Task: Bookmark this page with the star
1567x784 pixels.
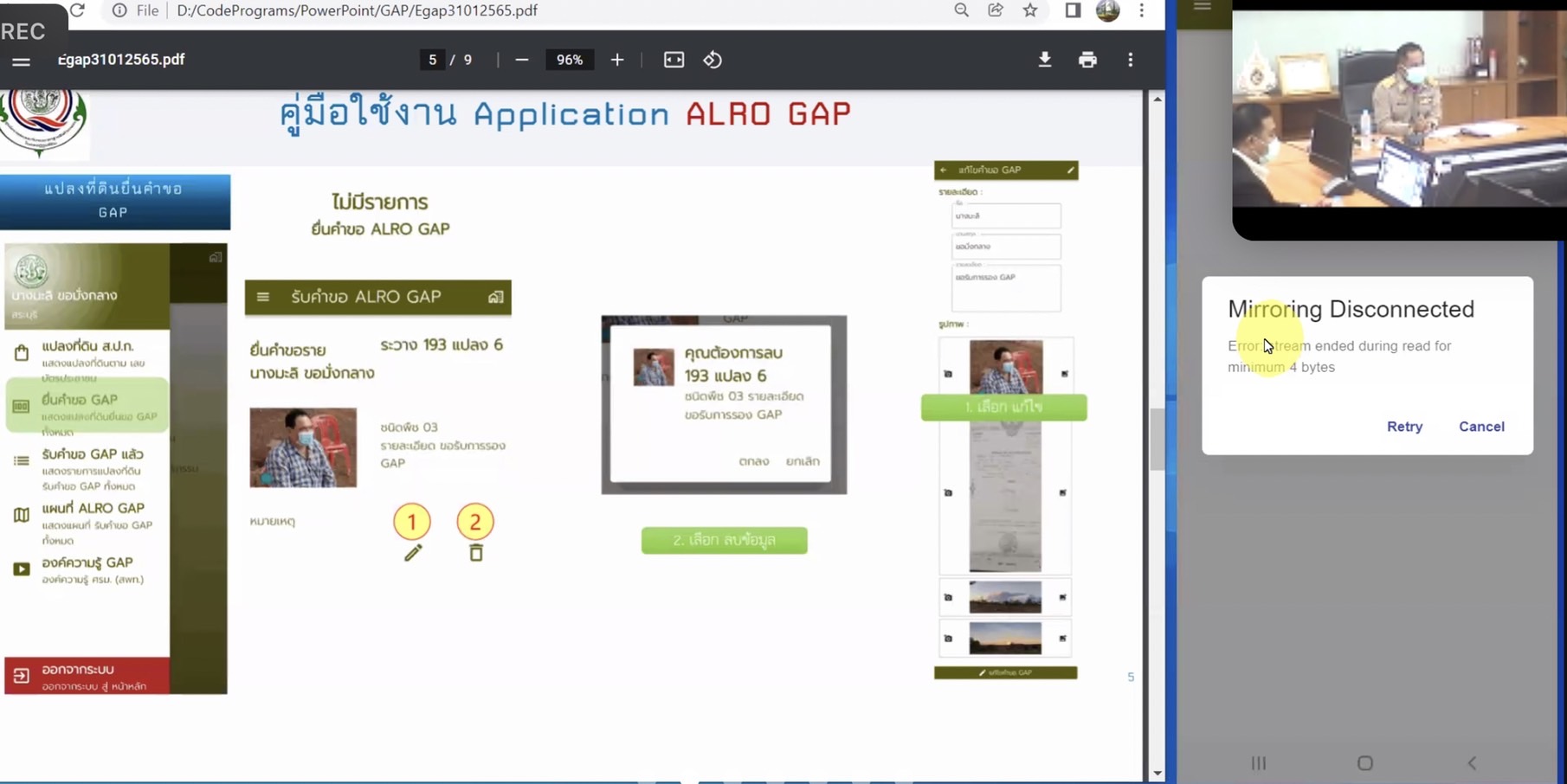Action: (x=1029, y=10)
